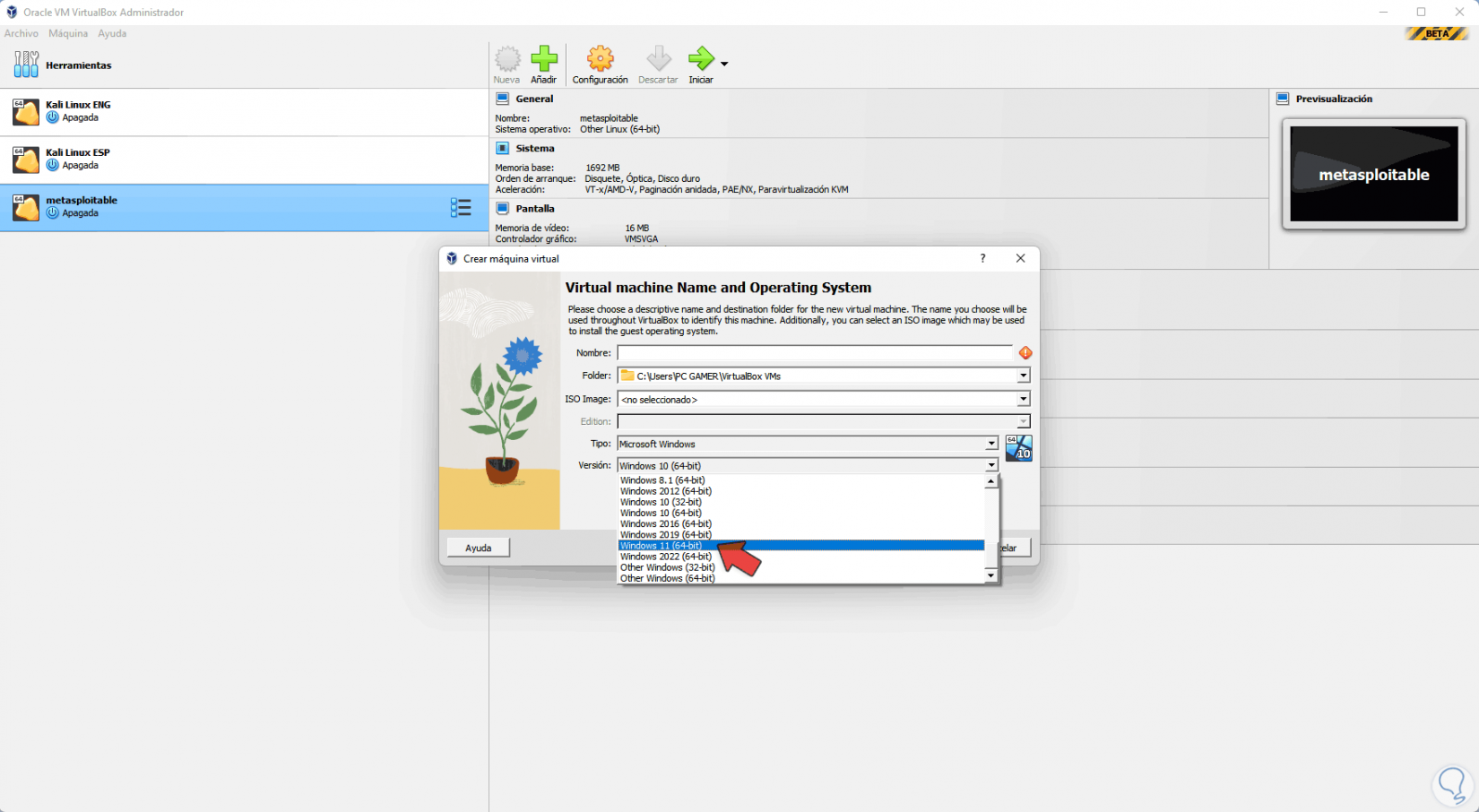Open the Archivo menu
This screenshot has height=812, width=1479.
(22, 33)
